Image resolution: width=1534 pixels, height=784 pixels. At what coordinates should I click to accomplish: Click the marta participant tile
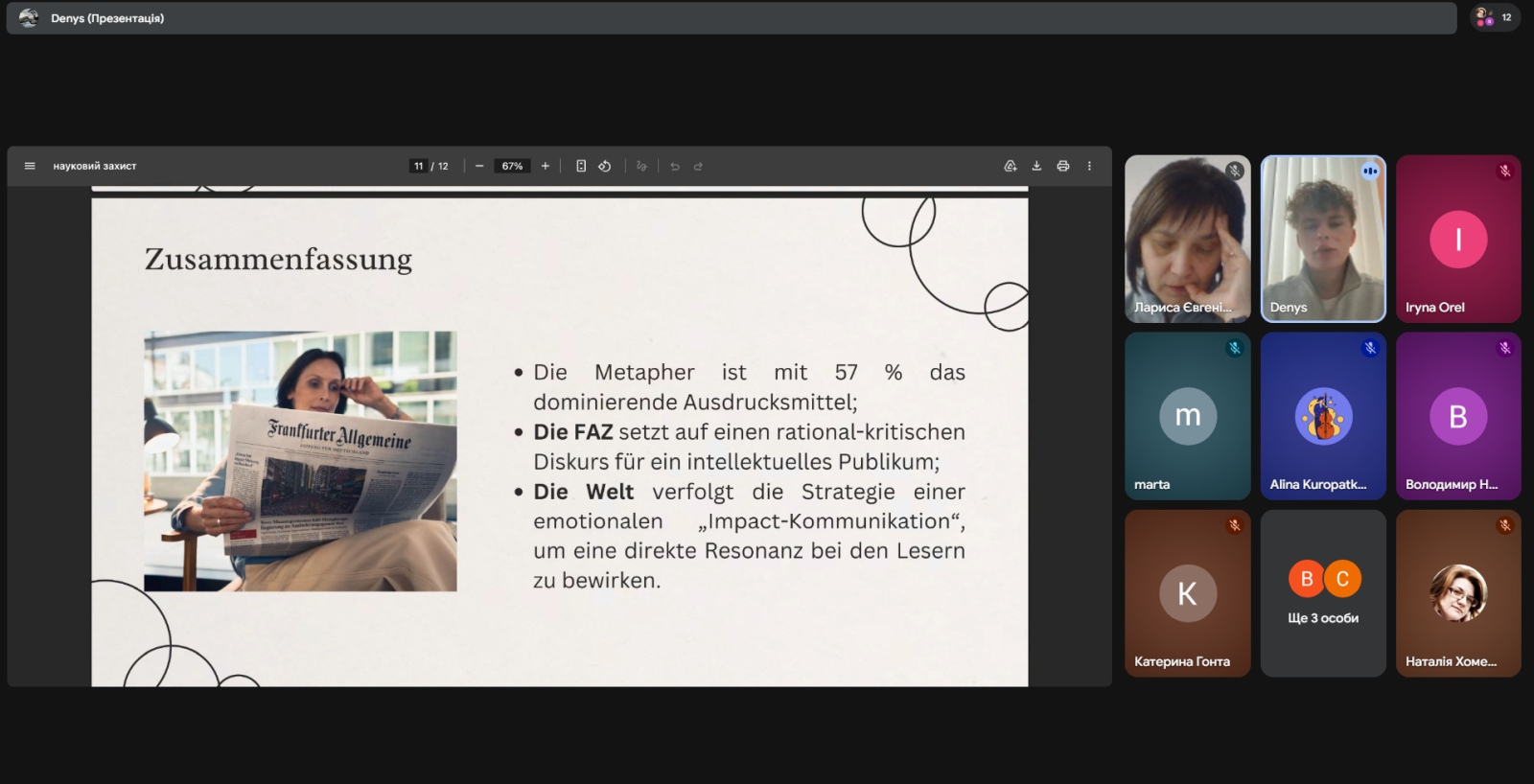coord(1187,416)
